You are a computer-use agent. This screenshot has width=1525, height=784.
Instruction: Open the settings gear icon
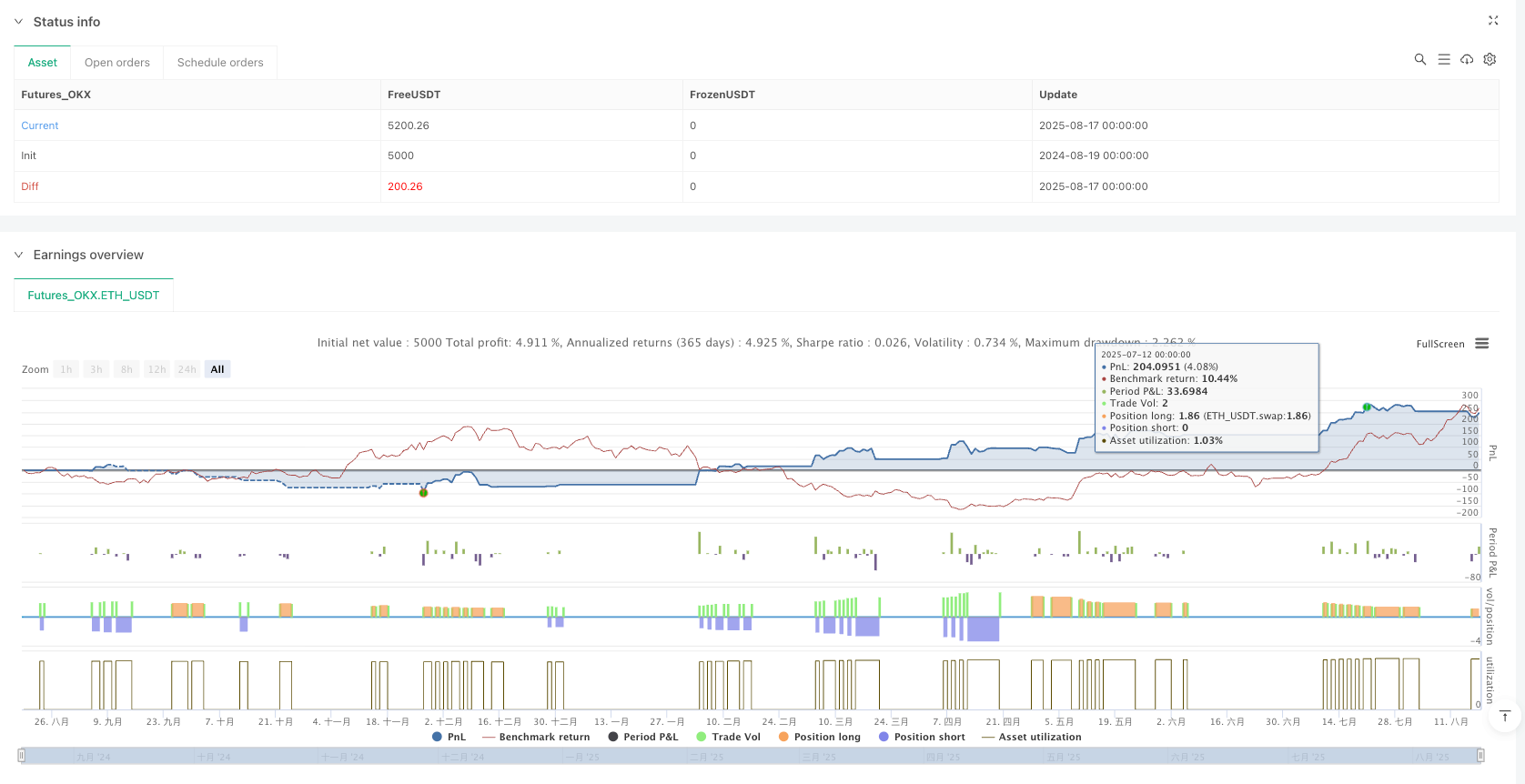1490,59
